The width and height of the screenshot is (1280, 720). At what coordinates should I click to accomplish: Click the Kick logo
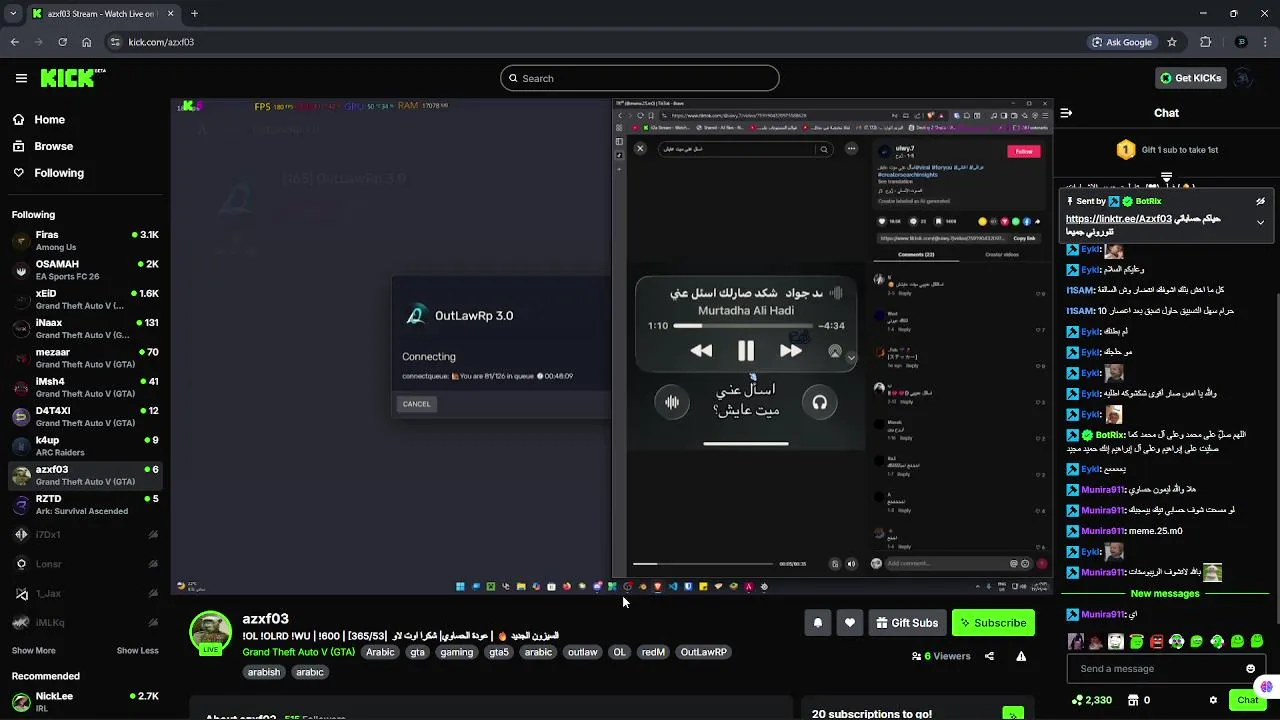[x=72, y=78]
